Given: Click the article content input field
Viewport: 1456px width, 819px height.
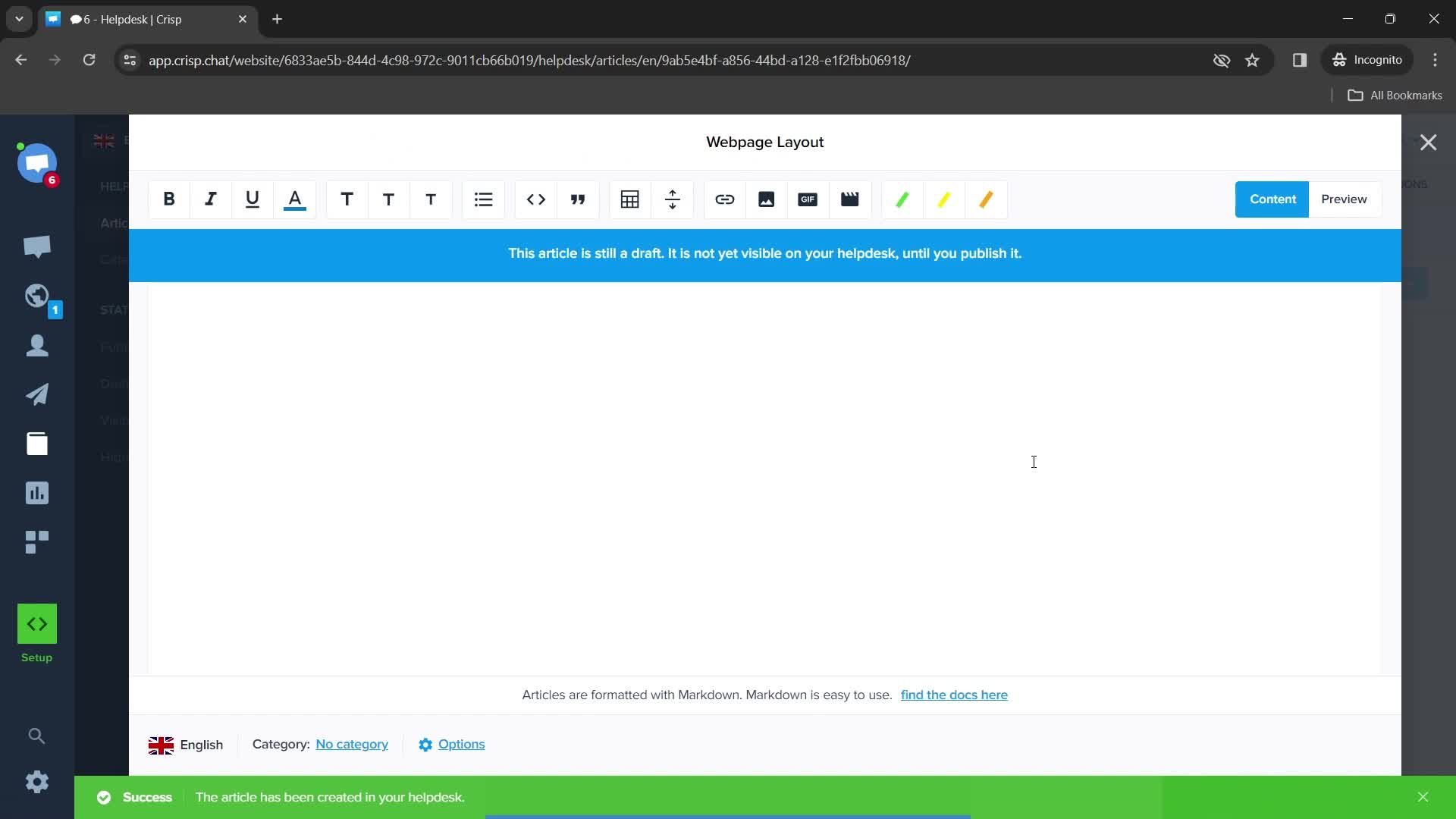Looking at the screenshot, I should (765, 479).
